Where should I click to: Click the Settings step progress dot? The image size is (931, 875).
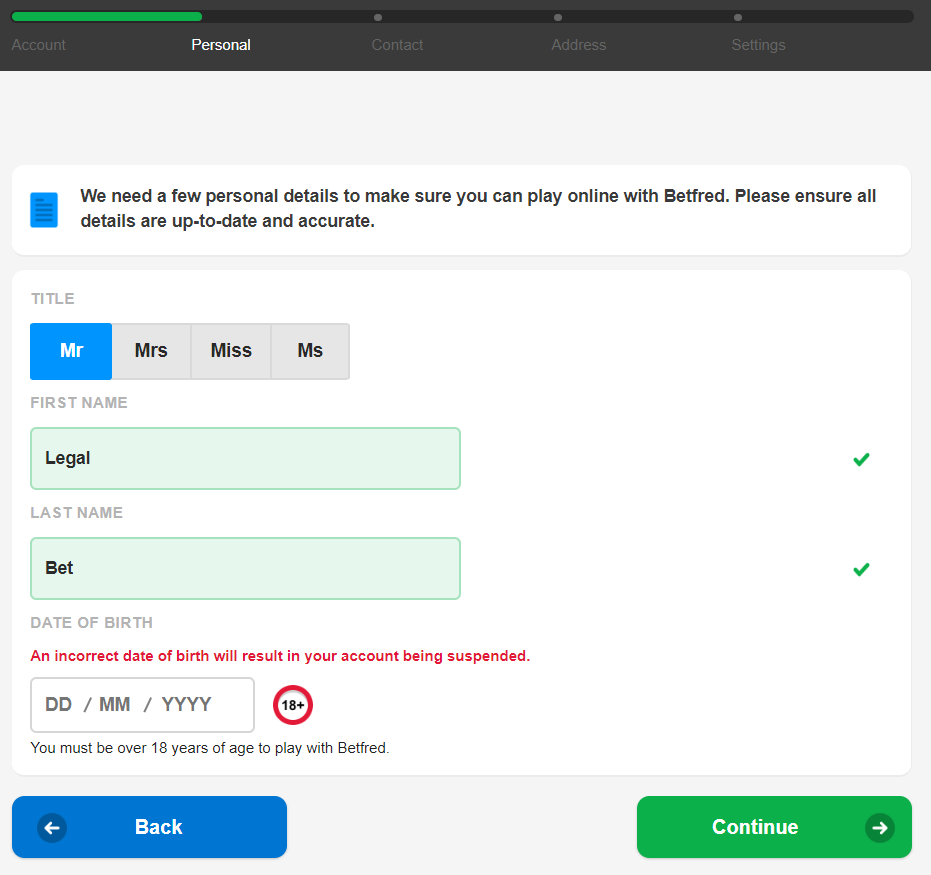(x=737, y=17)
